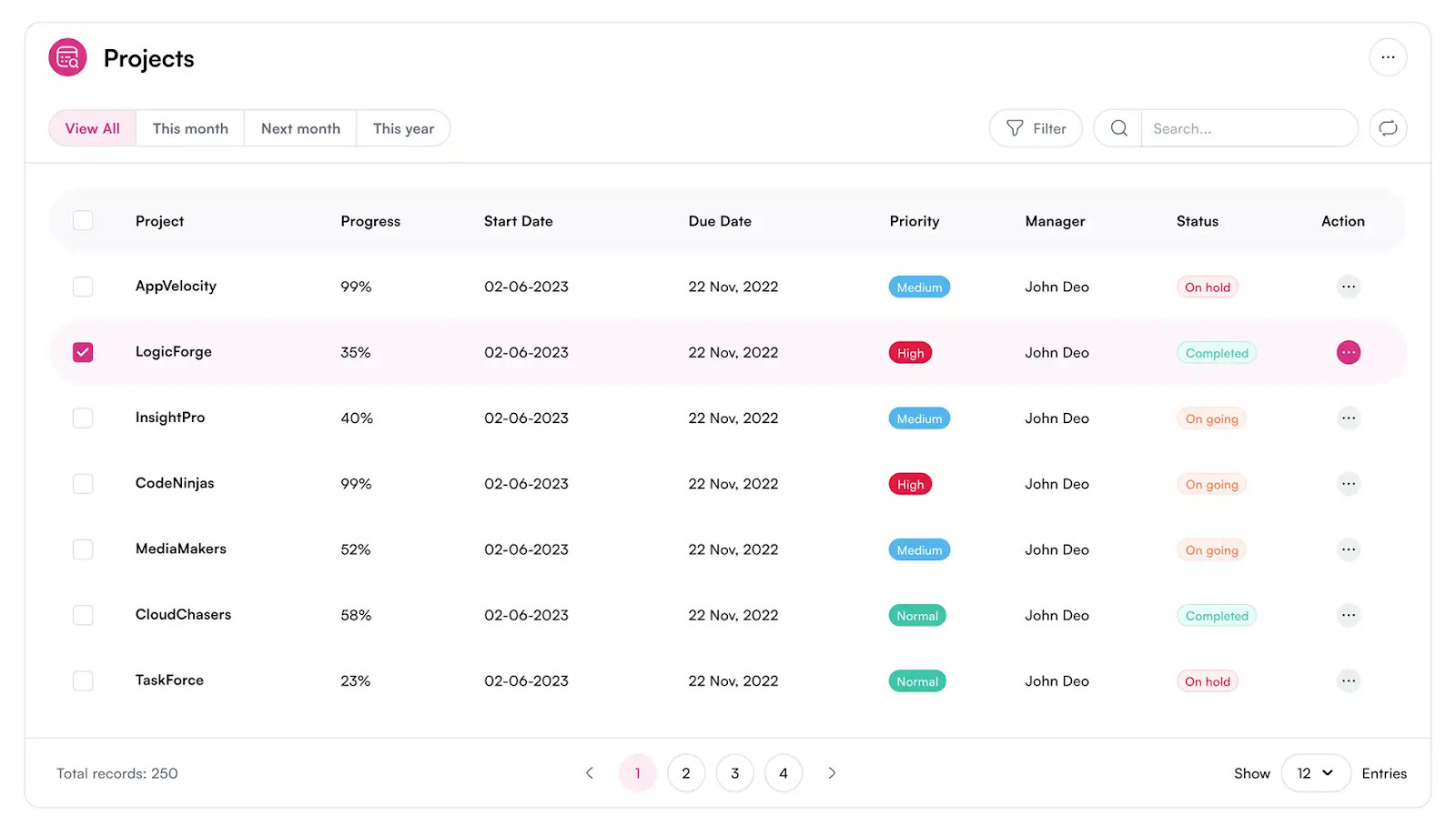Check the MediaMakers project checkbox
Image resolution: width=1456 pixels, height=826 pixels.
[83, 549]
